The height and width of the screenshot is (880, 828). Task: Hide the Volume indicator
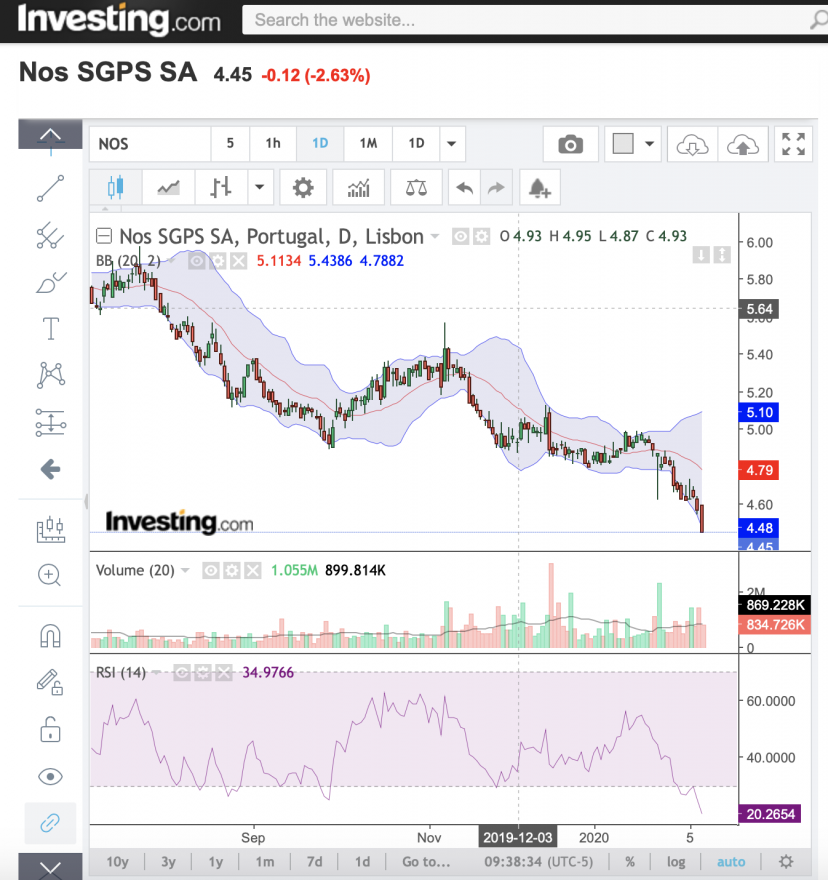pos(211,571)
